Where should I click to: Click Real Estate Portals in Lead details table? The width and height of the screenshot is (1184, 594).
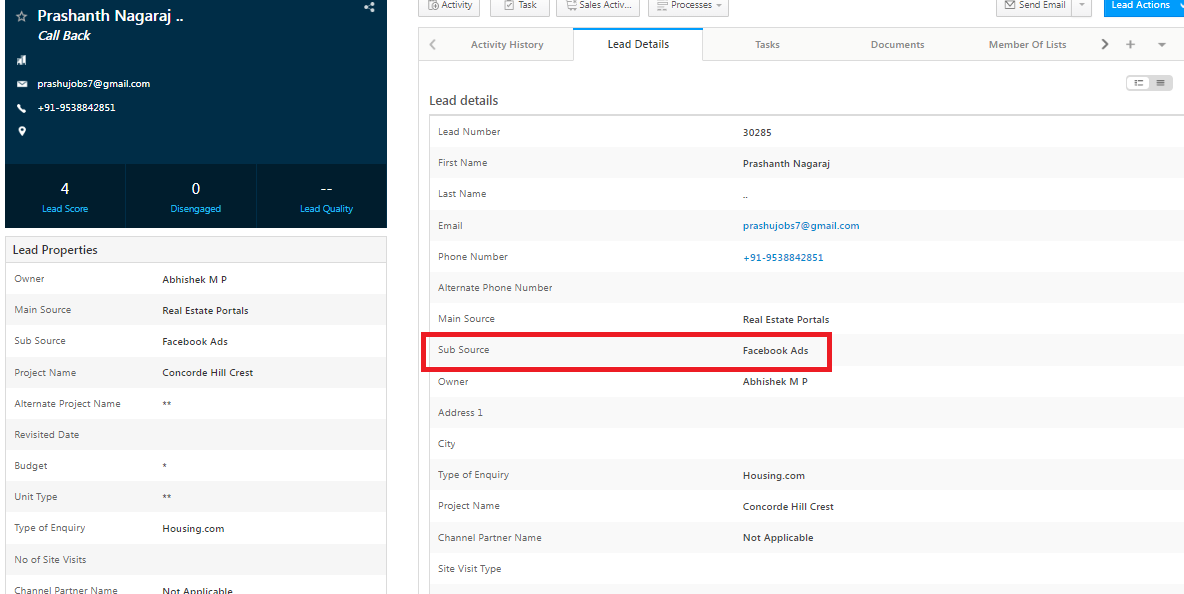pos(786,319)
